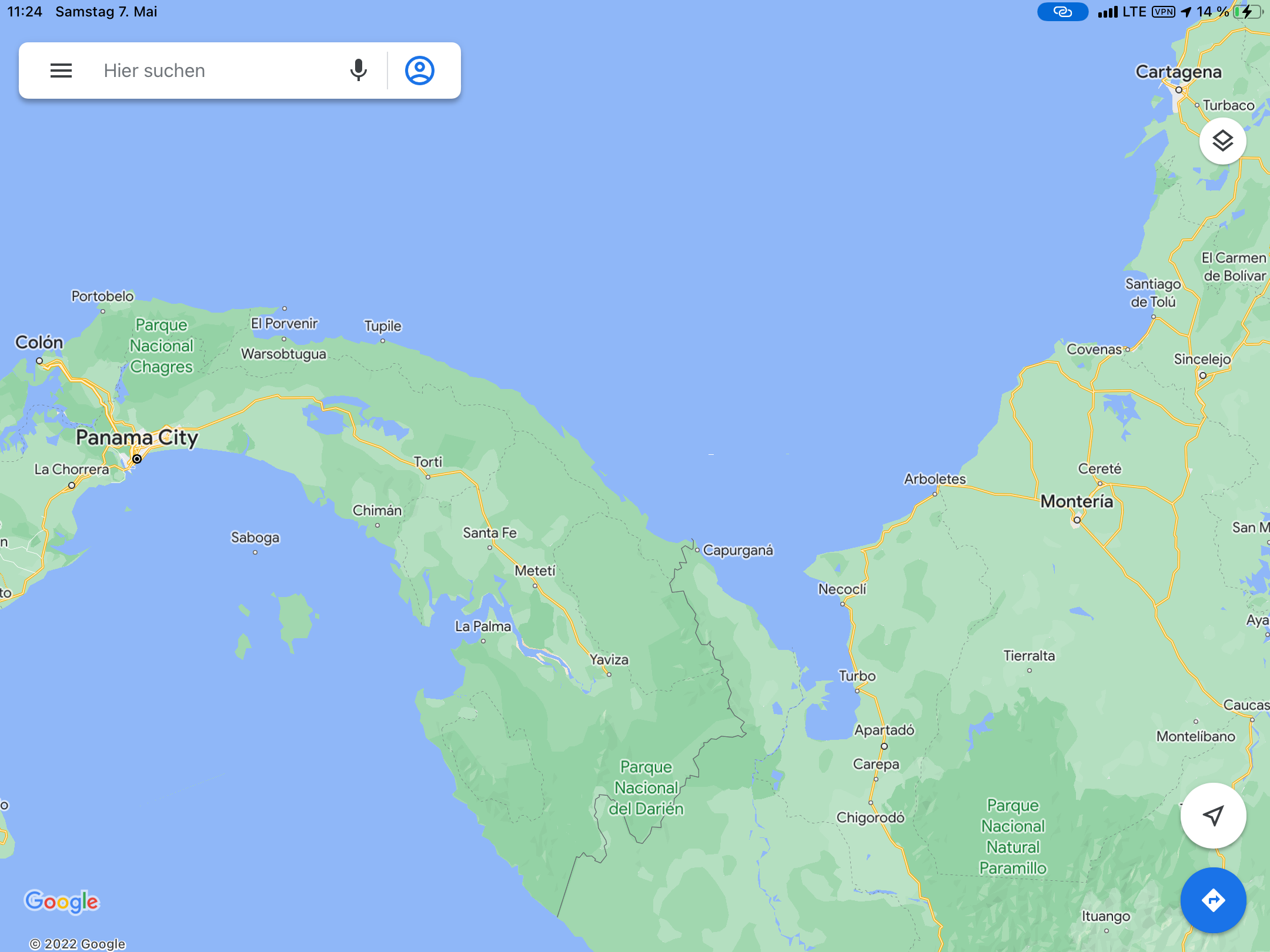Select the Turbo town label
Viewport: 1270px width, 952px height.
click(x=857, y=676)
